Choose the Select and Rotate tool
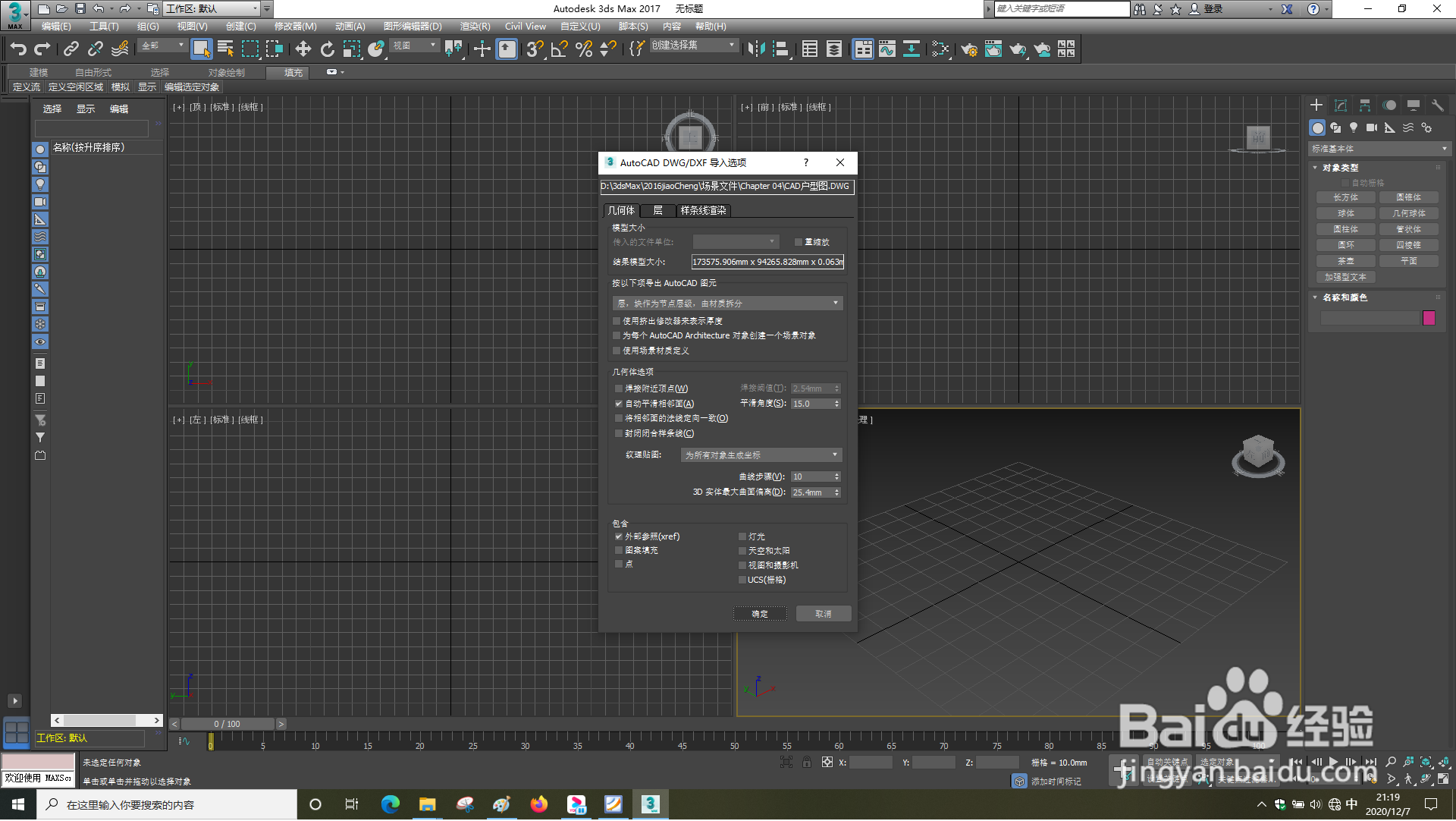The image size is (1456, 821). coord(327,49)
